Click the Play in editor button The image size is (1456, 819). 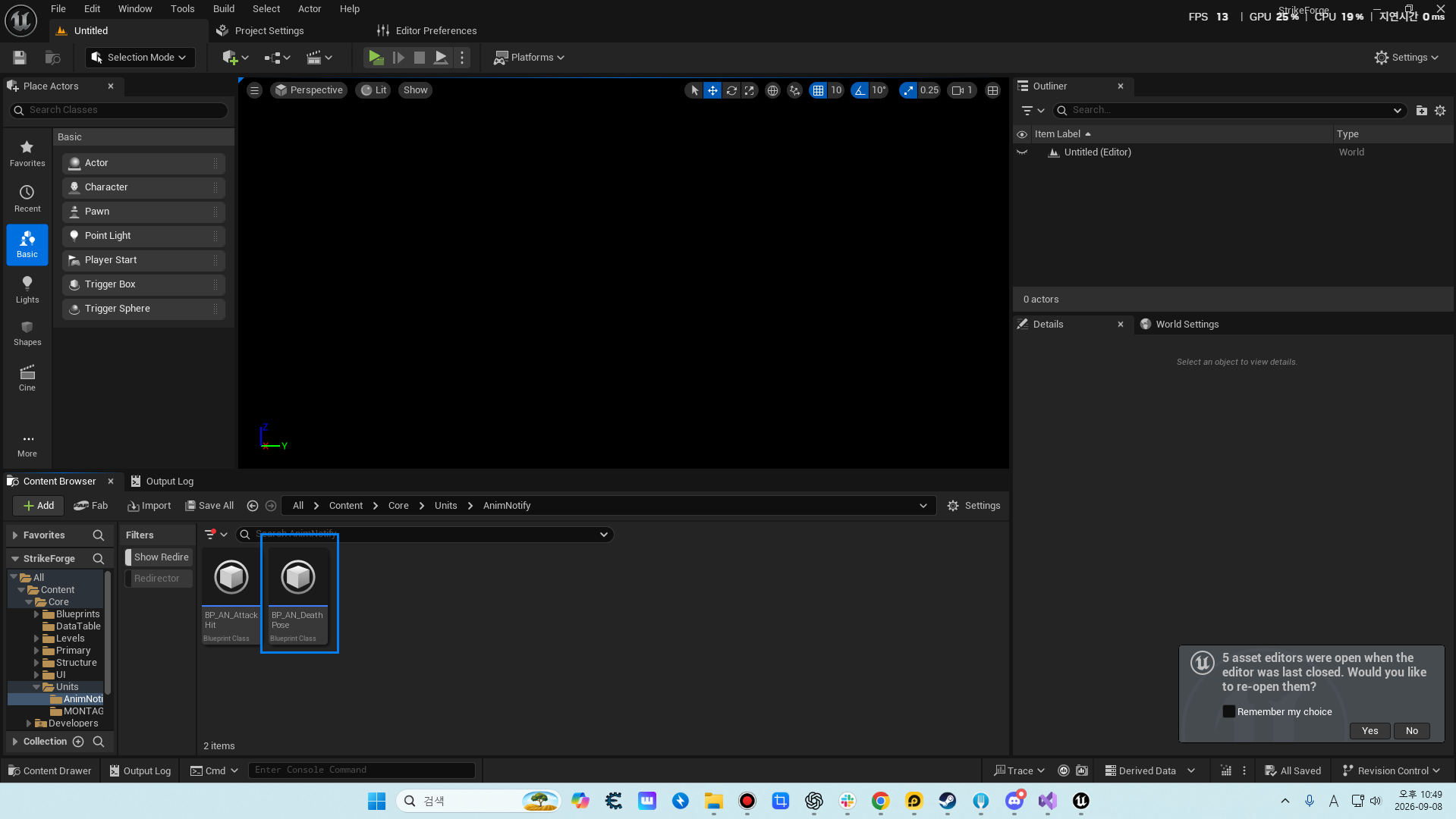[x=376, y=58]
